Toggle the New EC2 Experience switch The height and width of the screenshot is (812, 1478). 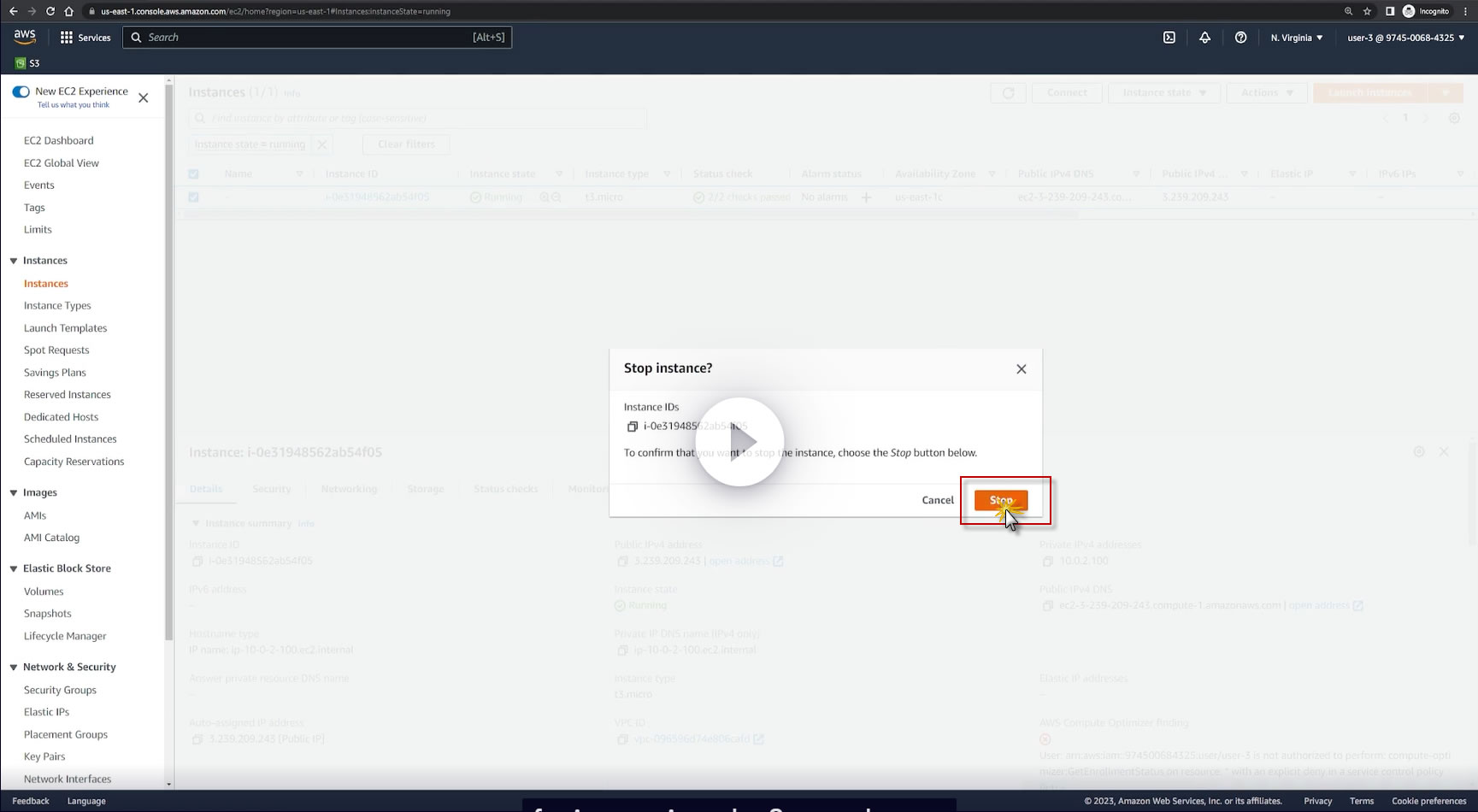pyautogui.click(x=21, y=91)
